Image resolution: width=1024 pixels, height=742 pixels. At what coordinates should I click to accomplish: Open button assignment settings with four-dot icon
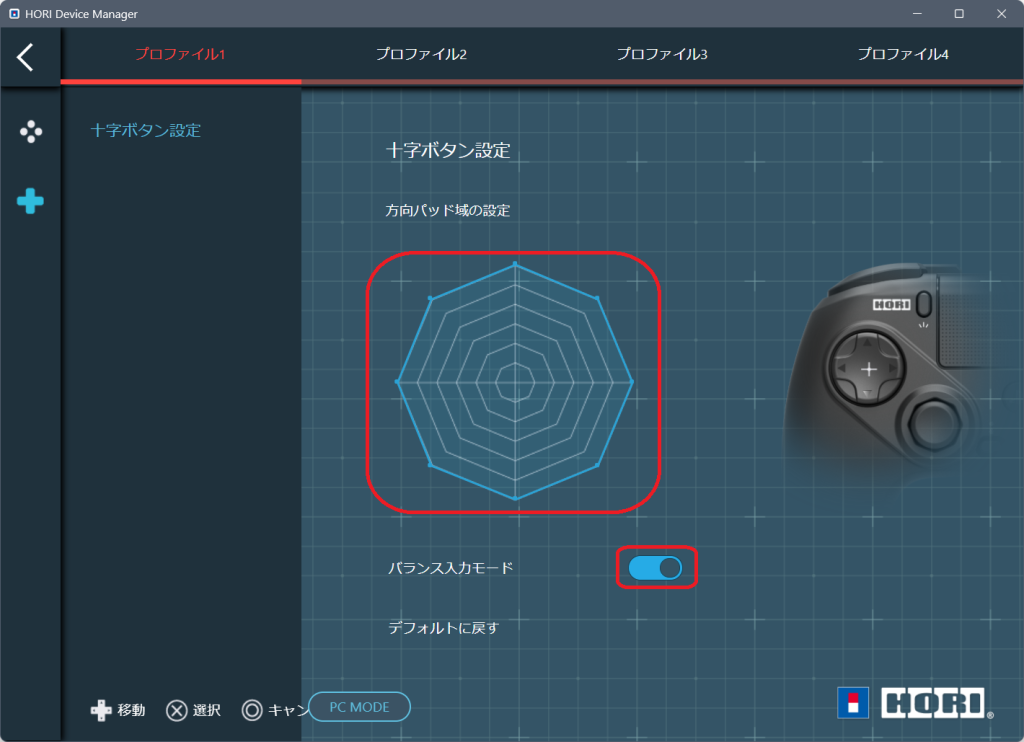point(31,131)
